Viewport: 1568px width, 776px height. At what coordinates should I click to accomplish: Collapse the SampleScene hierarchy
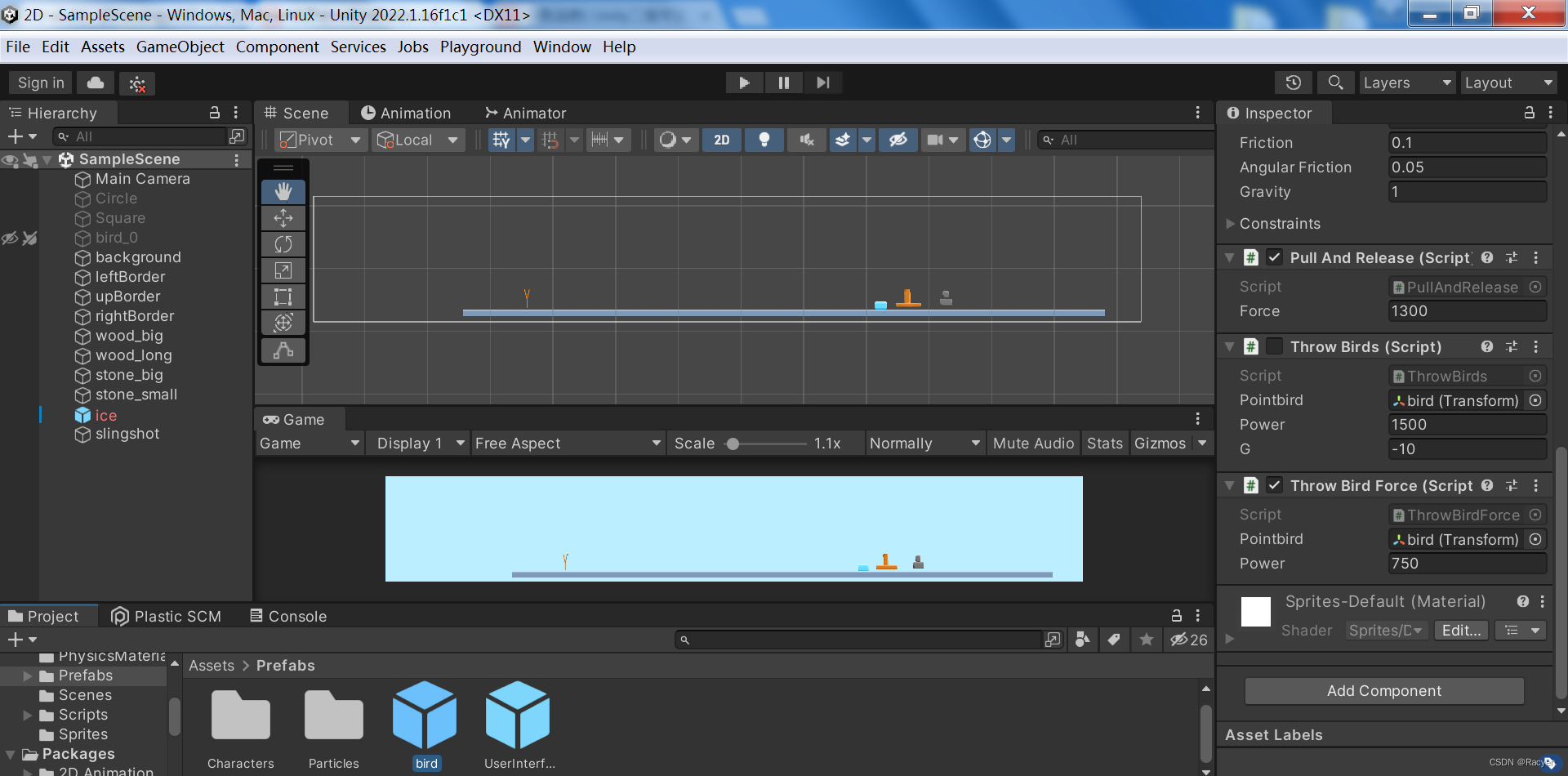click(47, 159)
